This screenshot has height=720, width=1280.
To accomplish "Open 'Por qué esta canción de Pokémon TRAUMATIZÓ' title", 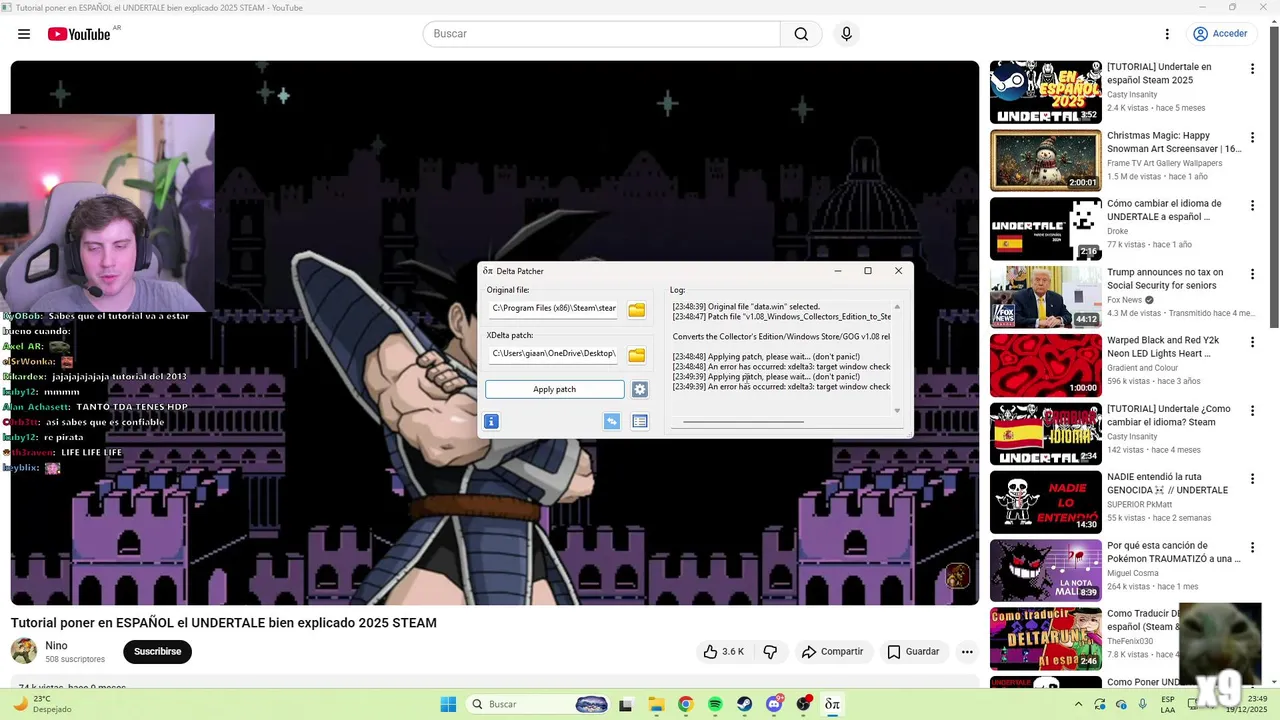I will [1174, 552].
